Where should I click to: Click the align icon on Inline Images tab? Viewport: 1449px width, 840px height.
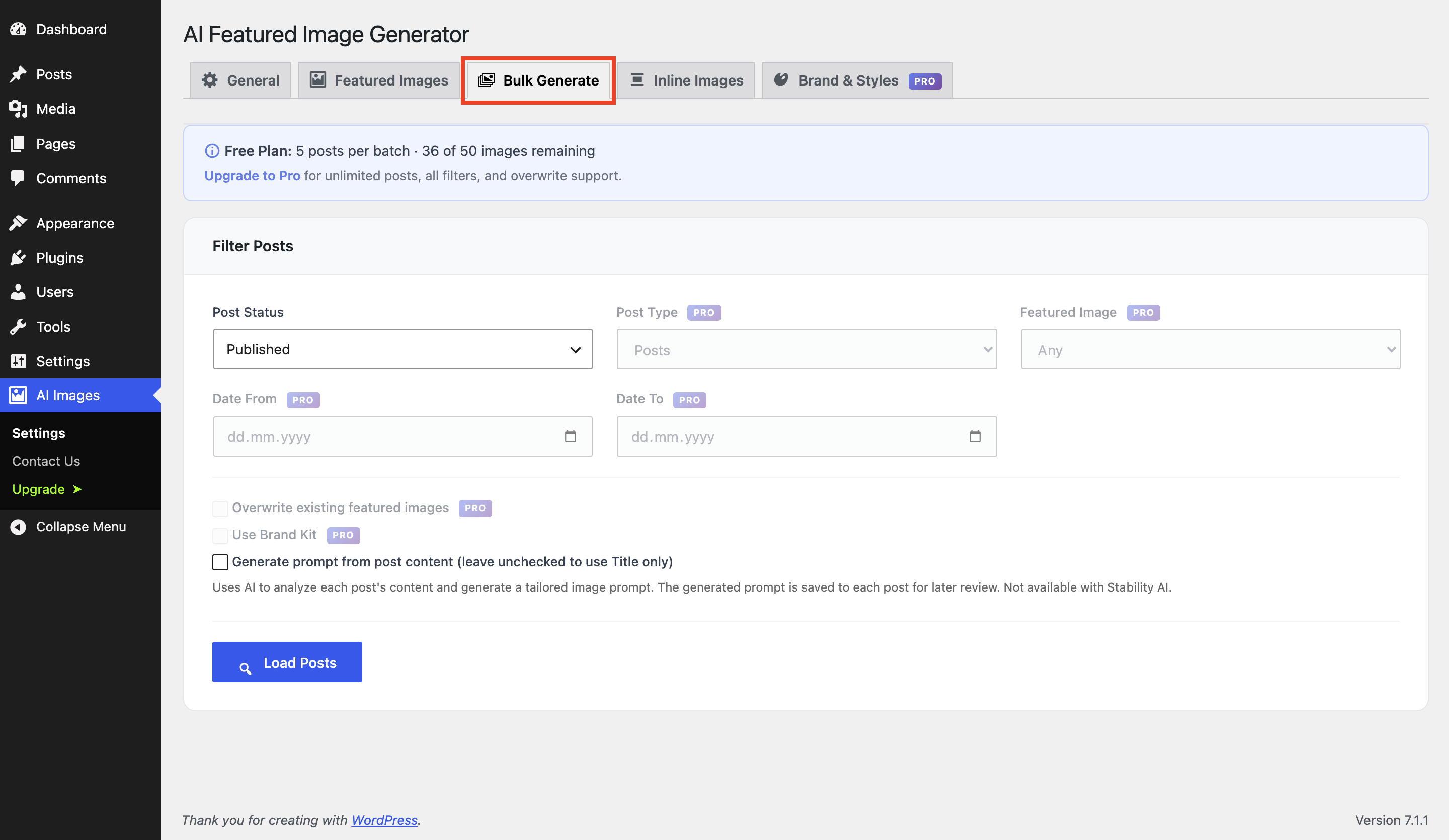coord(637,79)
